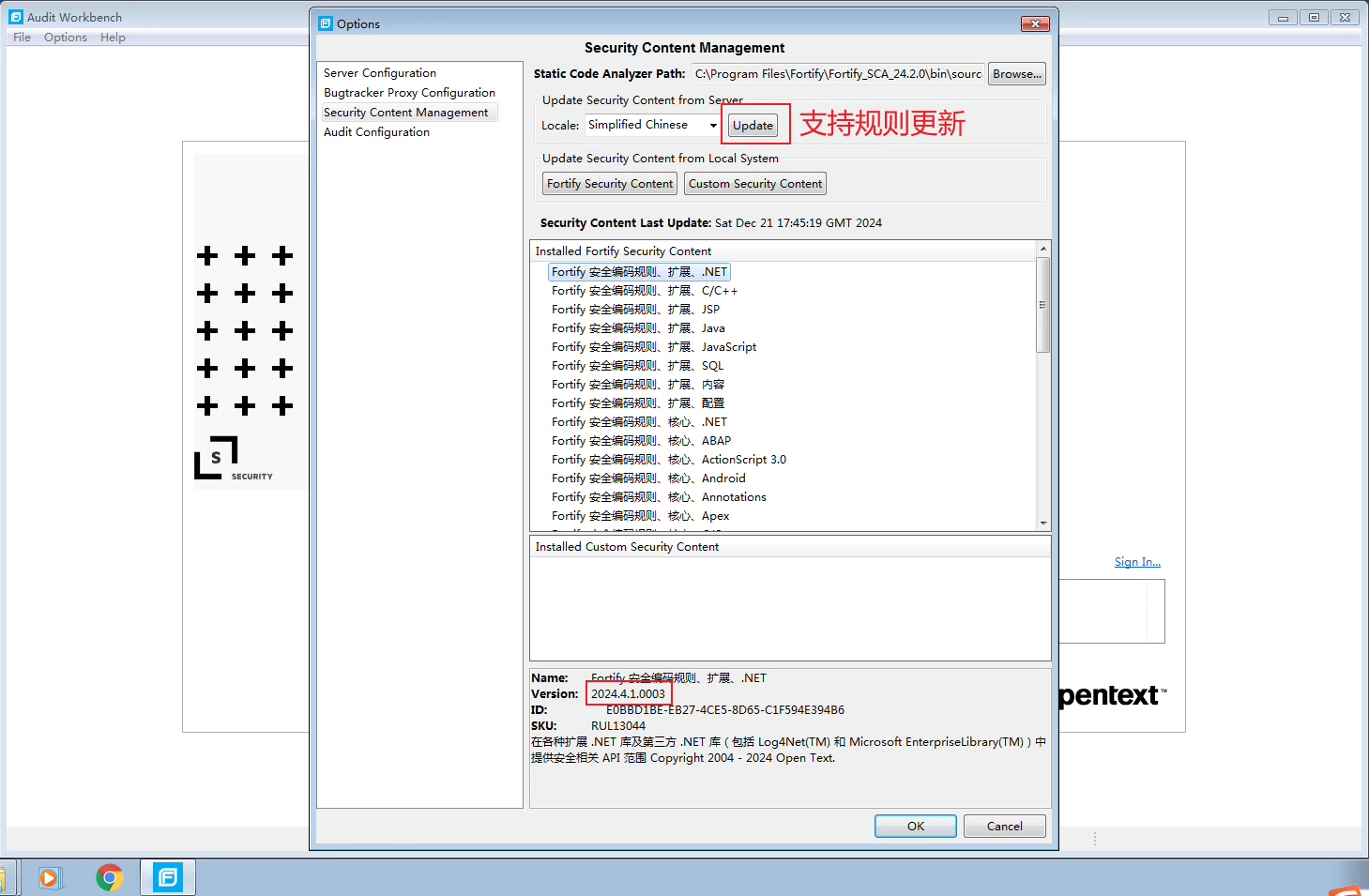Open the File menu

(x=22, y=38)
